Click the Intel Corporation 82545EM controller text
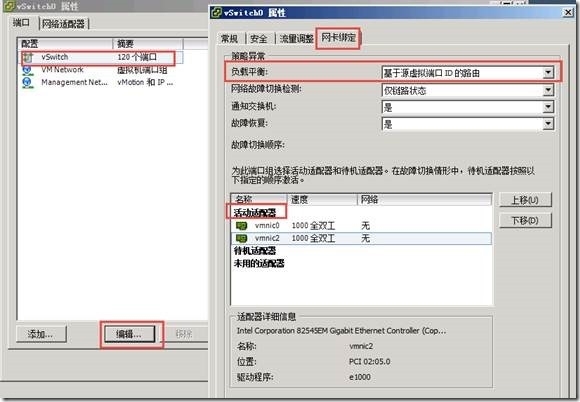The image size is (580, 402). tap(341, 331)
